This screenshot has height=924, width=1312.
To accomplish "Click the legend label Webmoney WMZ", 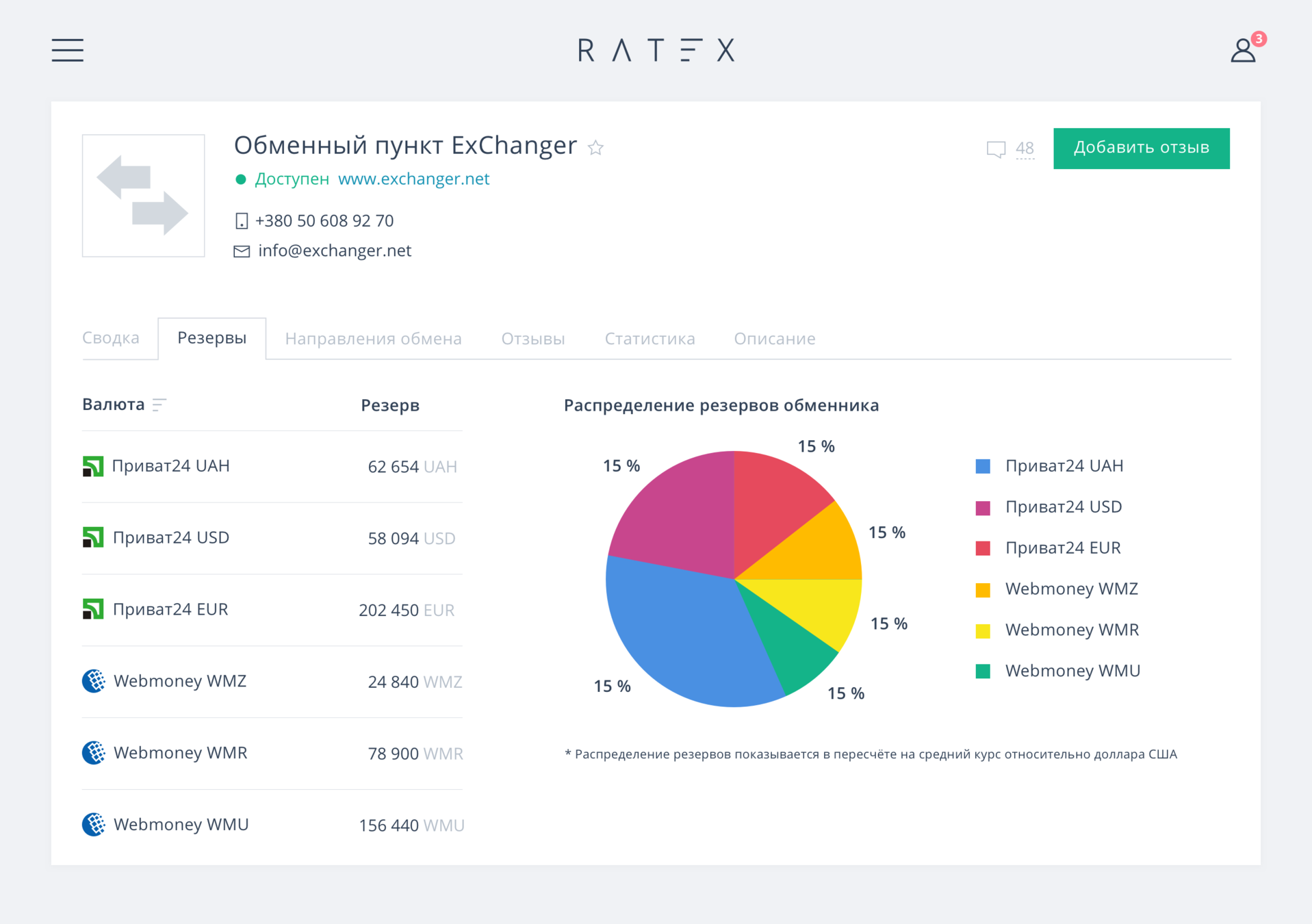I will tap(1072, 589).
